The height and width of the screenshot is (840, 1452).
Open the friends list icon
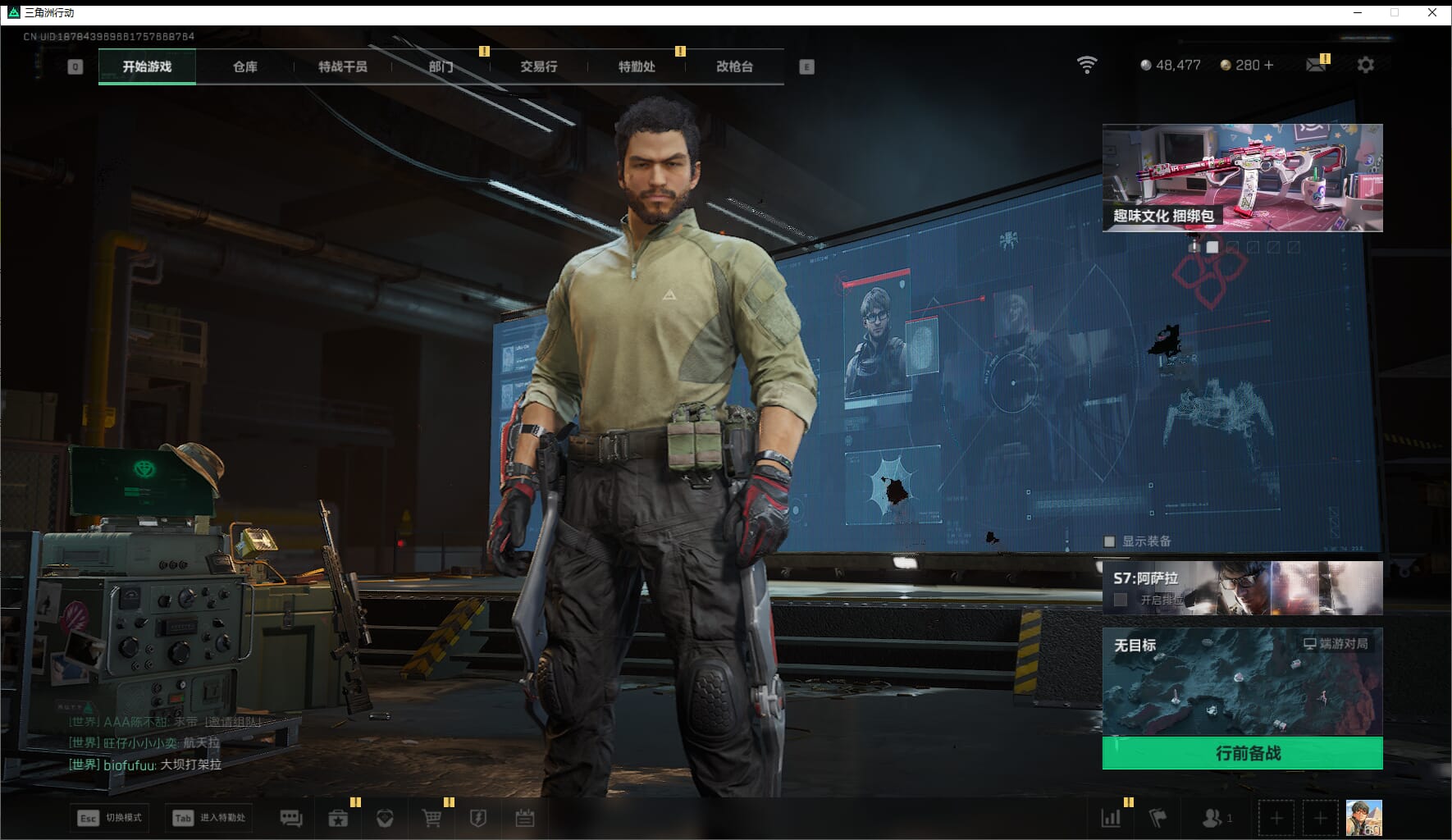tap(1212, 818)
